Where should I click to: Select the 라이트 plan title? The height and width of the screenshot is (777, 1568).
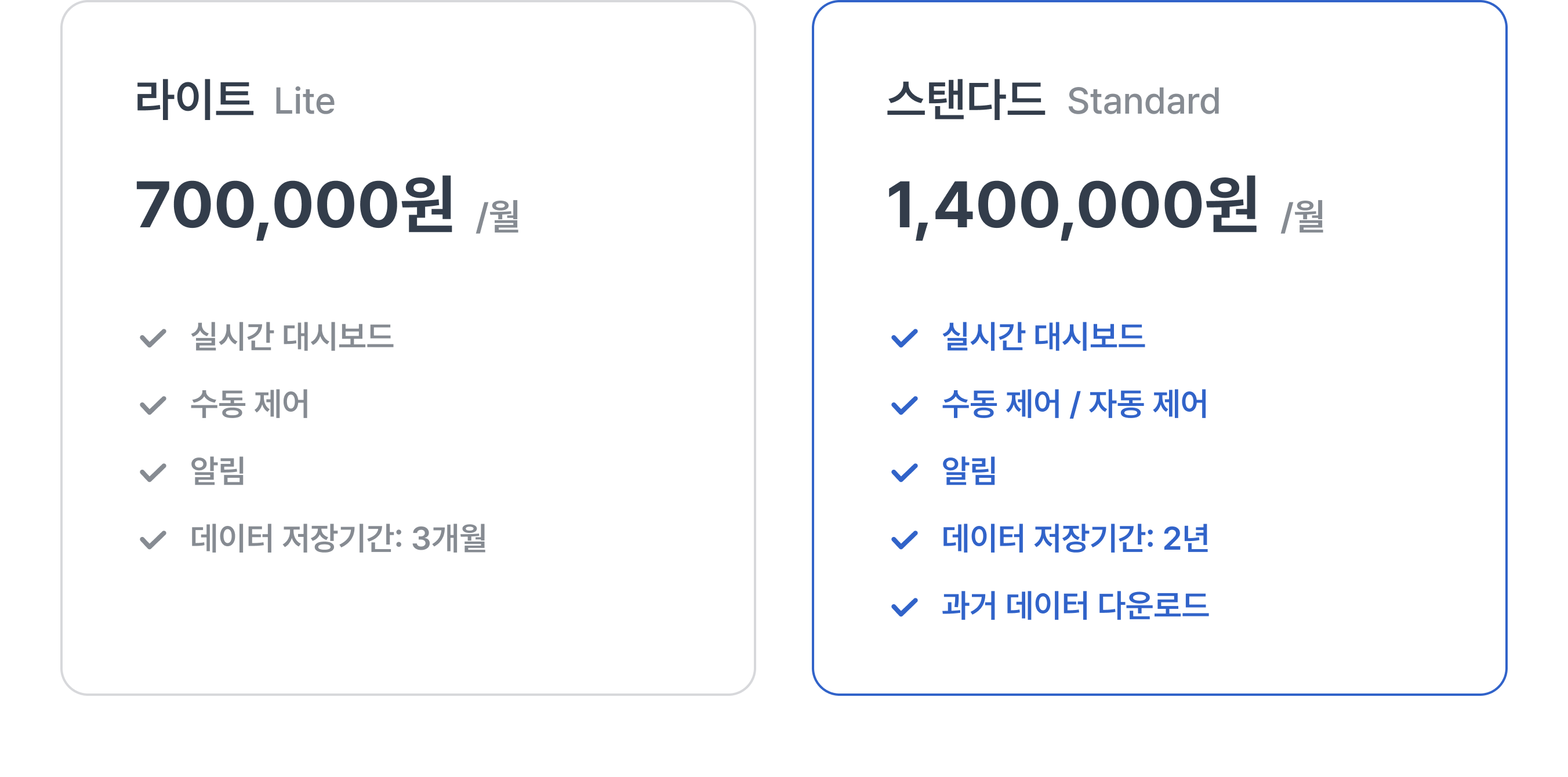coord(194,100)
